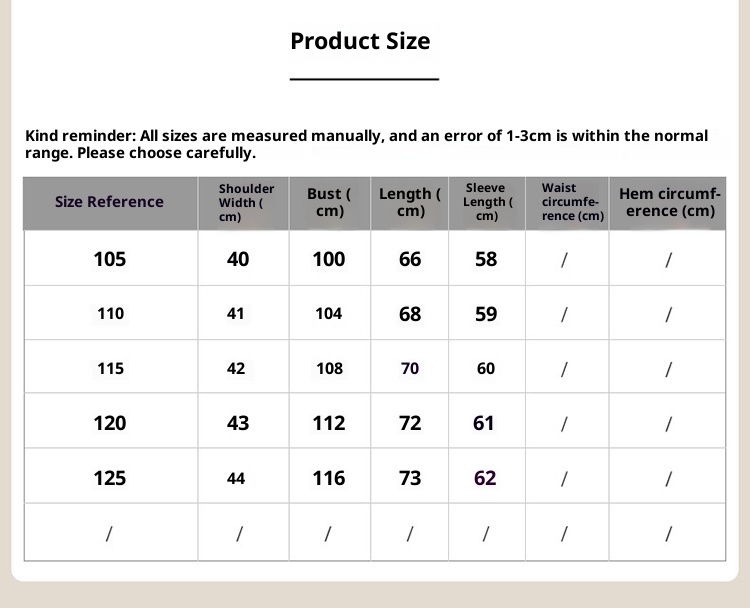The image size is (750, 608).
Task: Click the size 110 reference cell
Action: point(110,314)
